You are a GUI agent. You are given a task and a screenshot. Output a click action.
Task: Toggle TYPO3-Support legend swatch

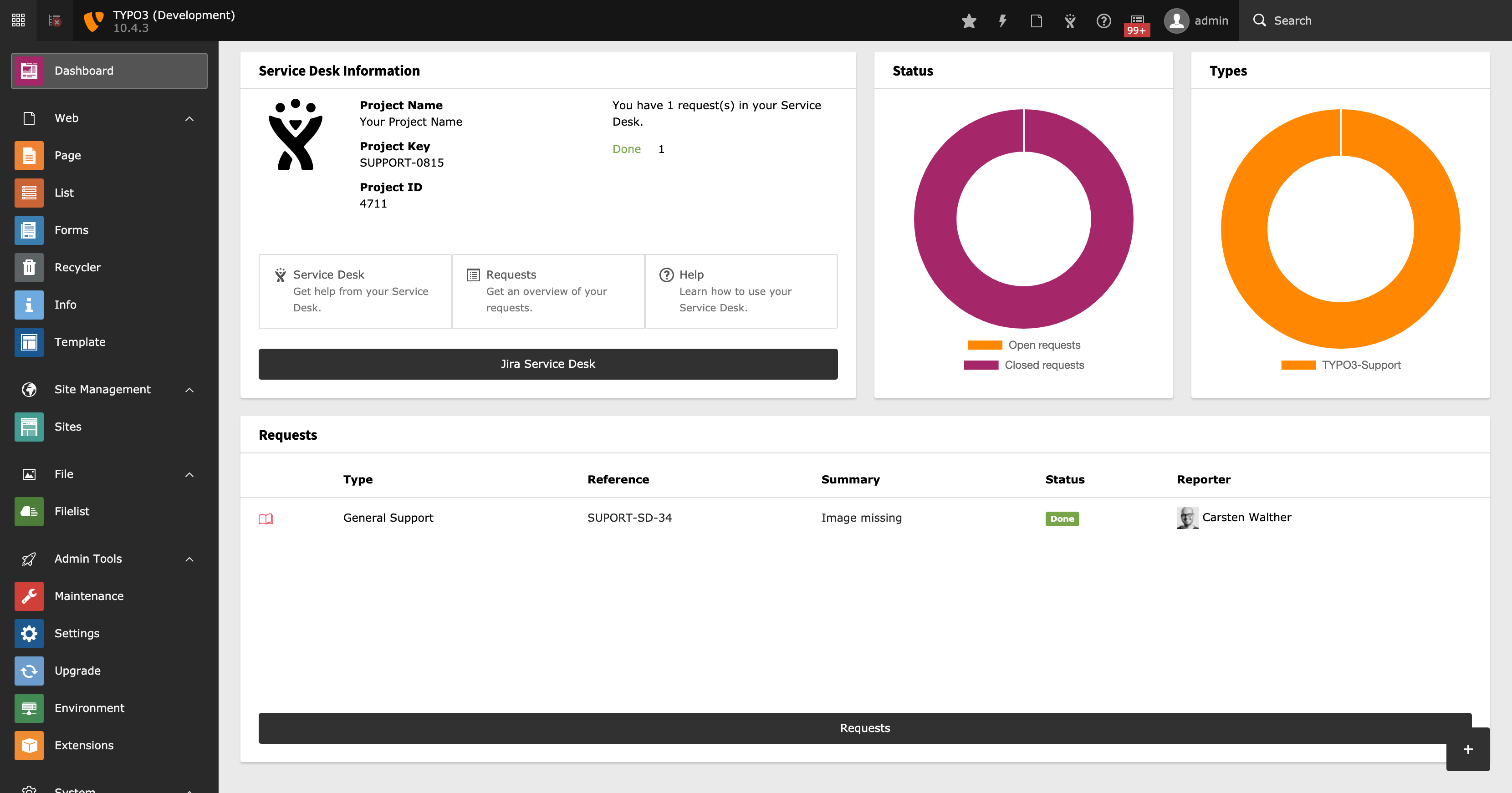(1298, 365)
